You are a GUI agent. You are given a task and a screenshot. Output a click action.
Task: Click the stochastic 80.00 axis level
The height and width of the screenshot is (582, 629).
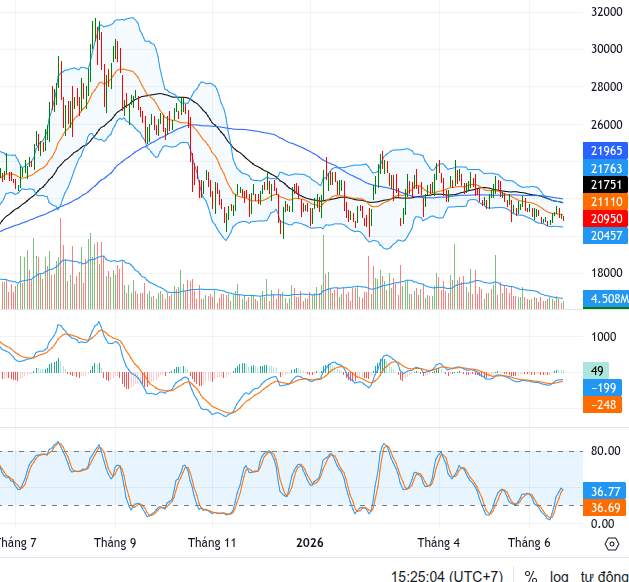pos(605,451)
